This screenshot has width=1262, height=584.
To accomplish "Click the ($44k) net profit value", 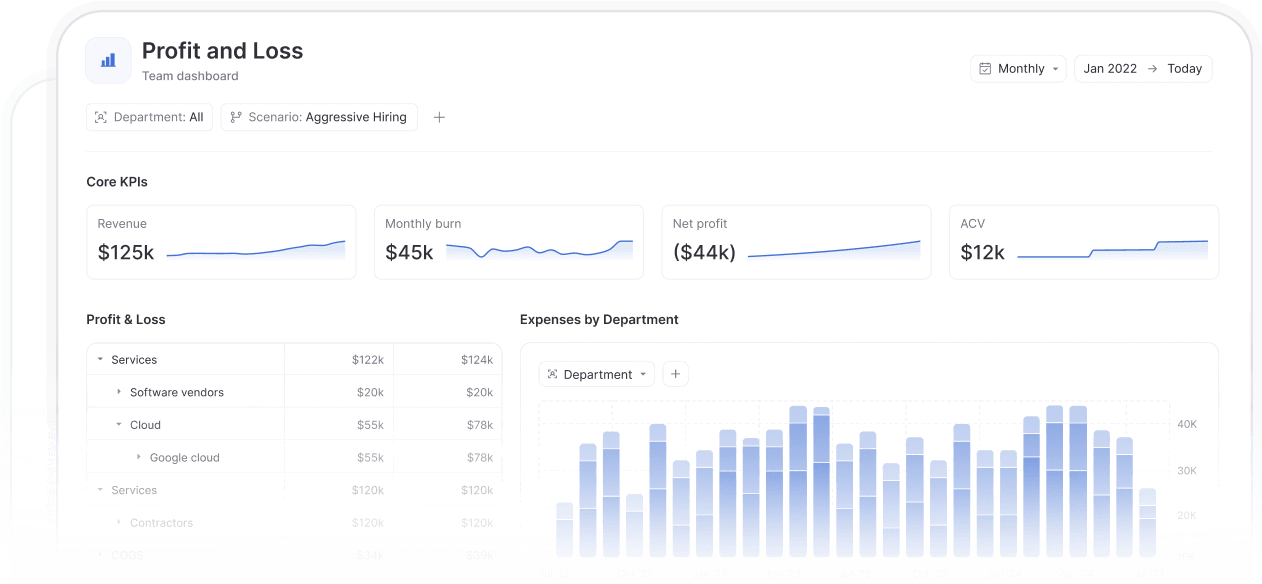I will tap(704, 252).
